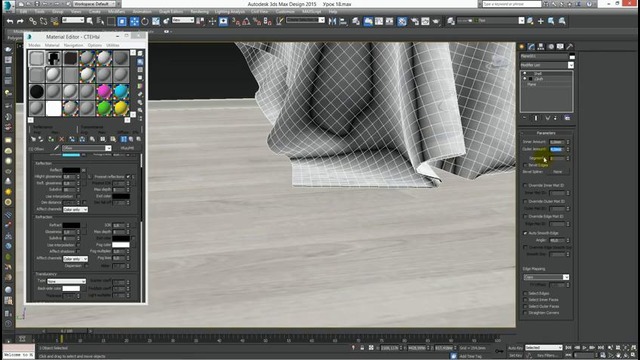This screenshot has width=640, height=360.
Task: Click Pin Stack icon below modifier stack
Action: coord(524,118)
